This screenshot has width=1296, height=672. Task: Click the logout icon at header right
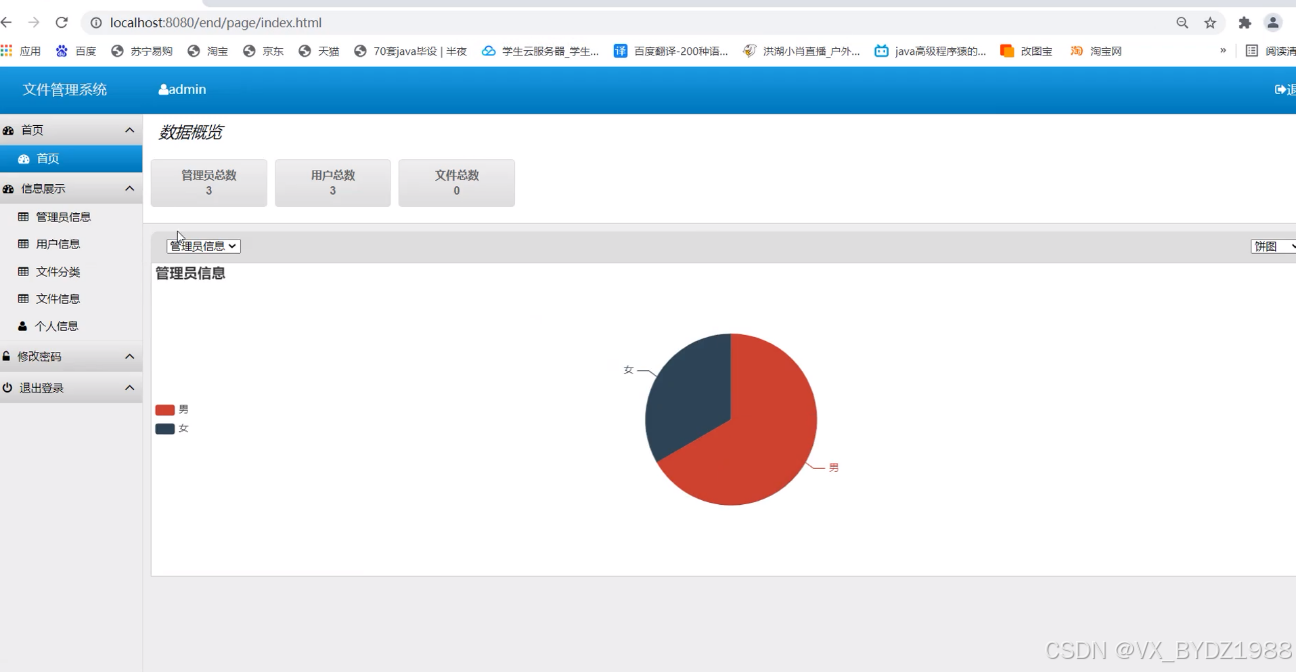click(1280, 90)
